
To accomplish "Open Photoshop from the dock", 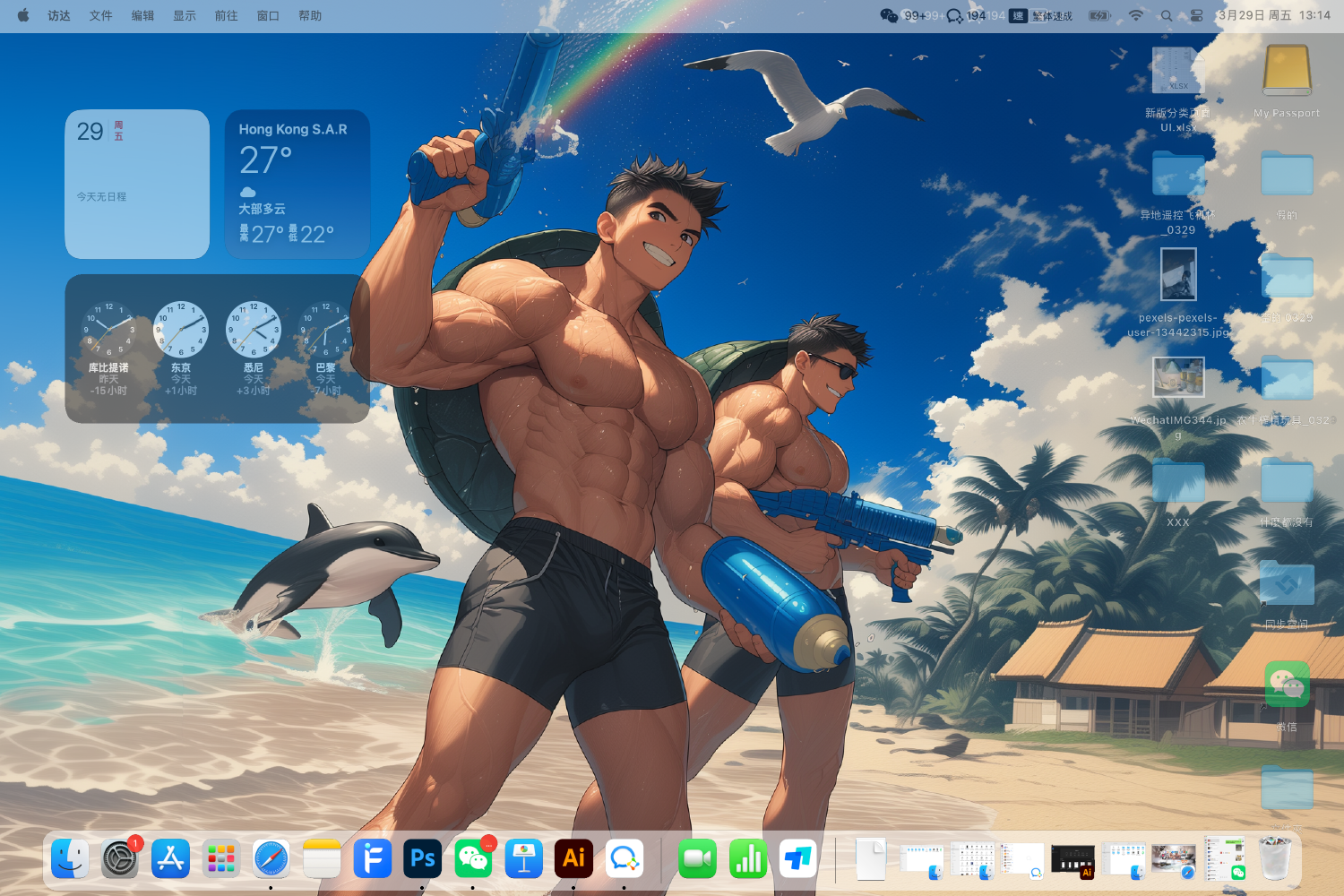I will (x=422, y=859).
